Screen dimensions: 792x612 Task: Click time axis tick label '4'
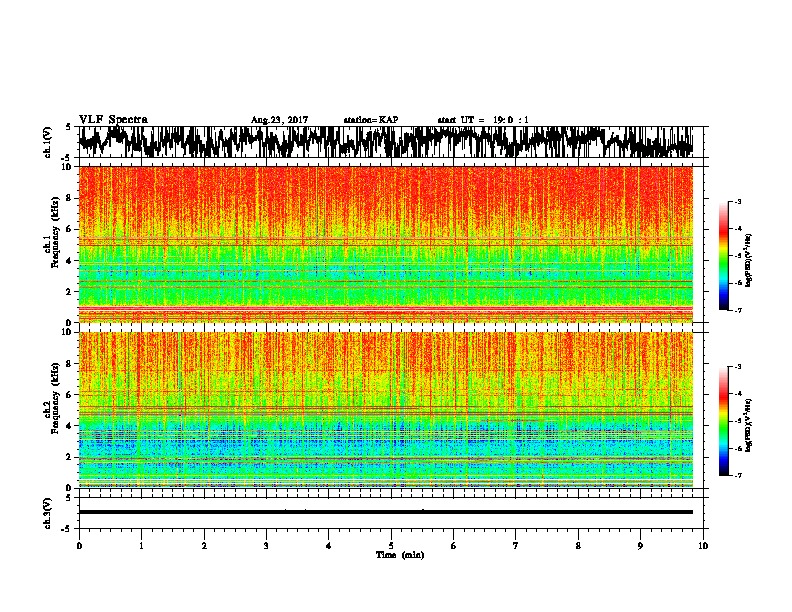coord(329,546)
